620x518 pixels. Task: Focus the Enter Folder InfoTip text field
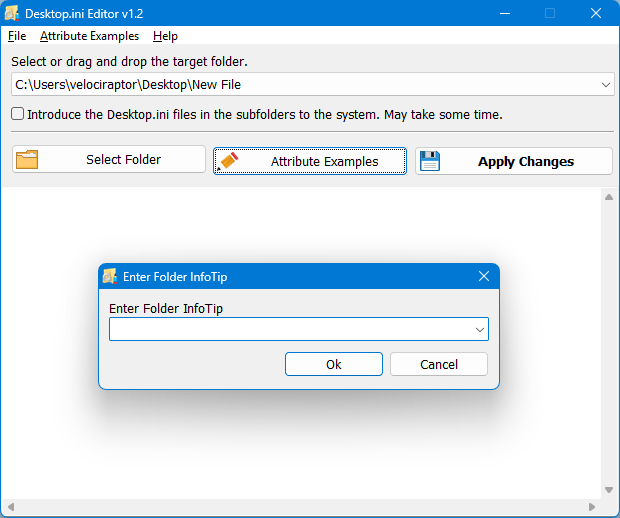[290, 329]
